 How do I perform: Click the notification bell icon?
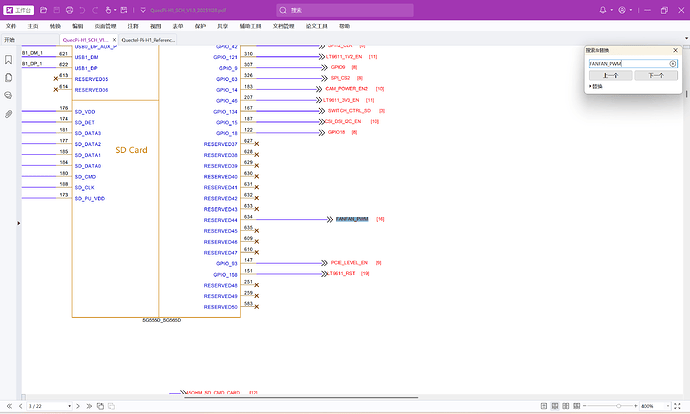pyautogui.click(x=603, y=10)
